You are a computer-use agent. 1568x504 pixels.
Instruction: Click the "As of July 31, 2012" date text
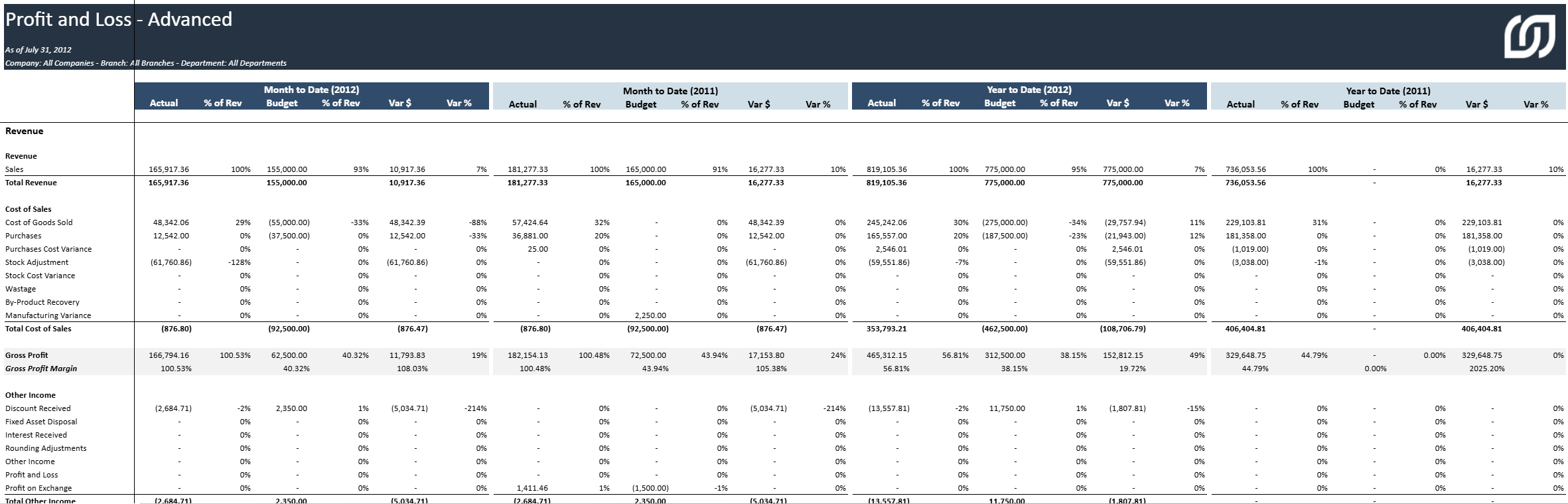38,50
